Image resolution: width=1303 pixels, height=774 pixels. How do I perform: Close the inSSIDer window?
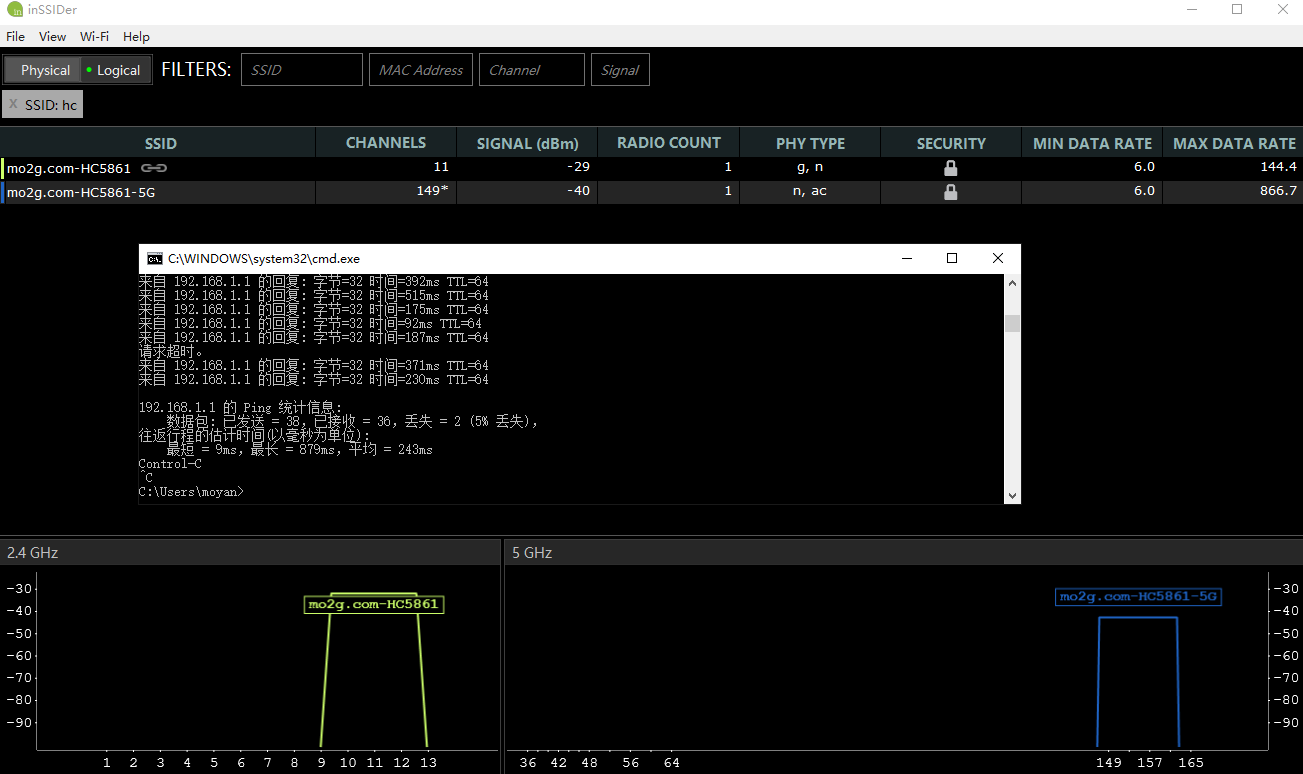point(1283,10)
